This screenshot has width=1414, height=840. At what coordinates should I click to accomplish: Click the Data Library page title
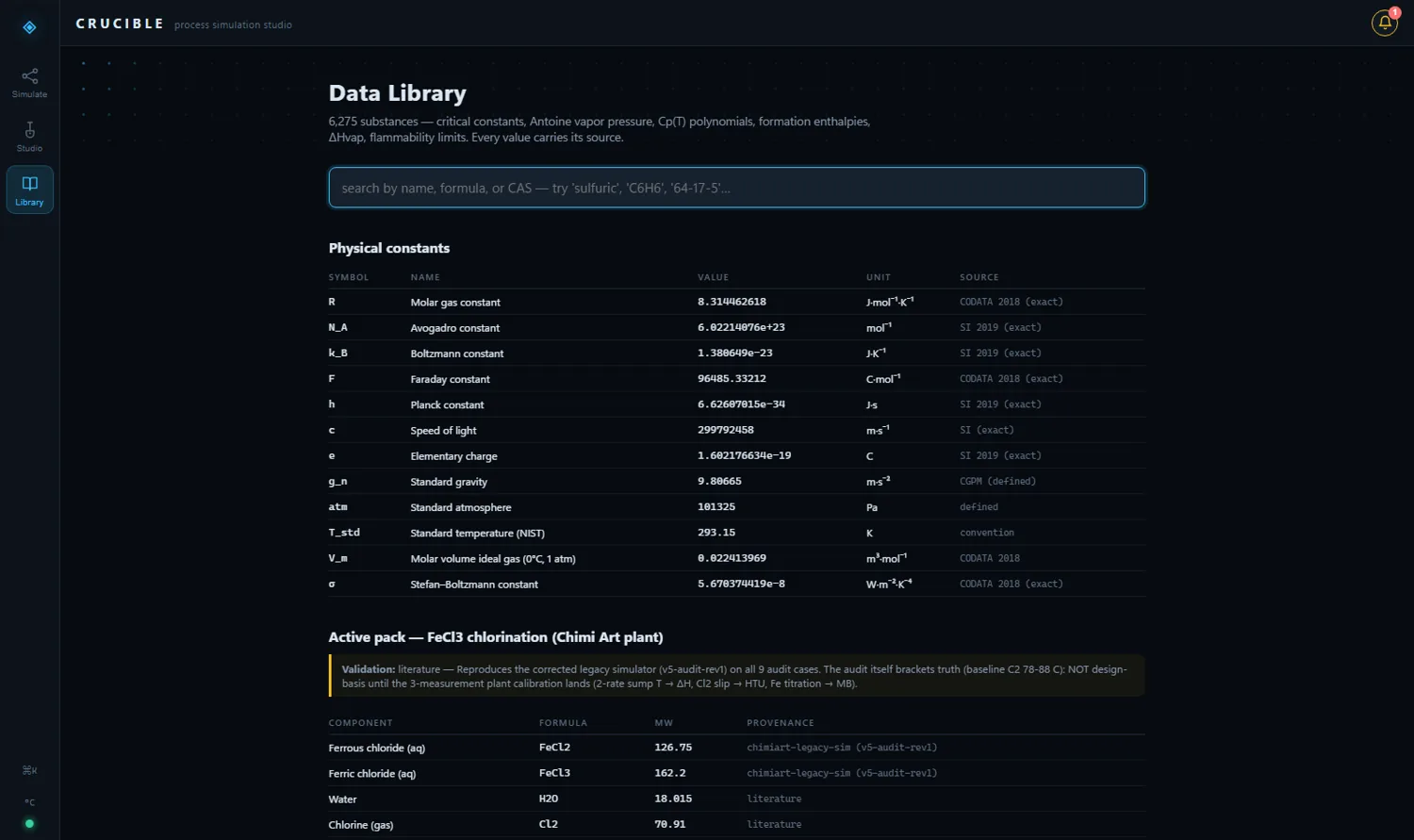click(x=397, y=93)
